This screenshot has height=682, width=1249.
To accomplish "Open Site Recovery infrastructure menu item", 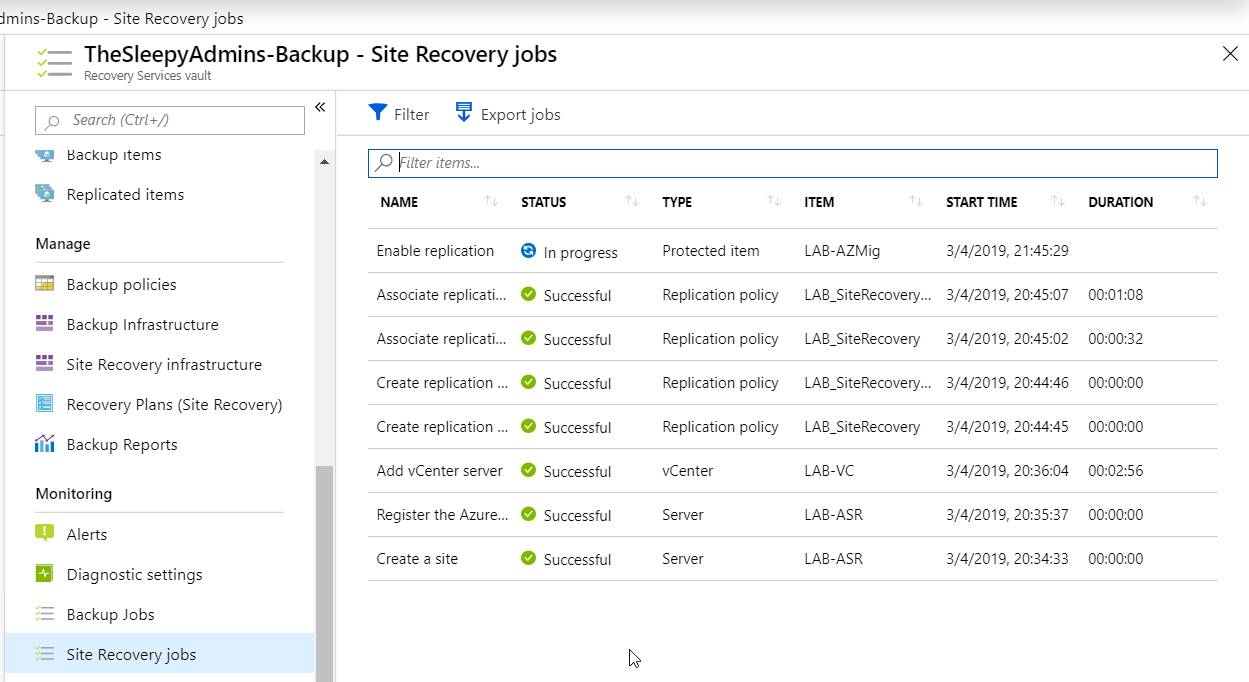I will click(164, 364).
